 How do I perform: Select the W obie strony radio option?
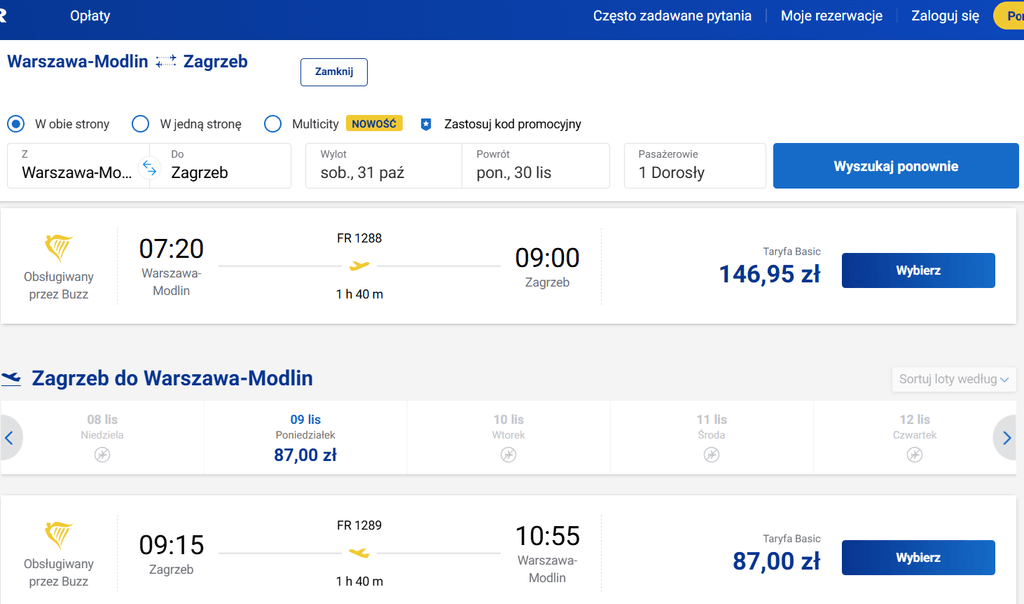16,124
